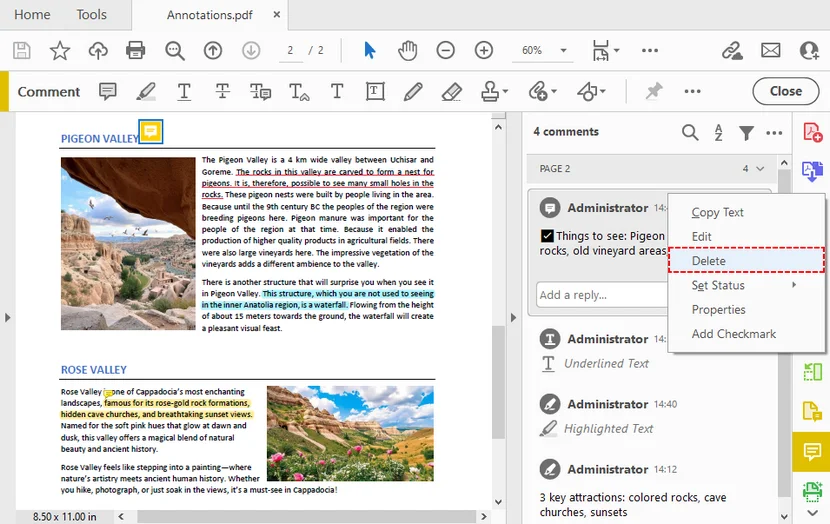Select the Highlighted Text comment

coord(608,429)
